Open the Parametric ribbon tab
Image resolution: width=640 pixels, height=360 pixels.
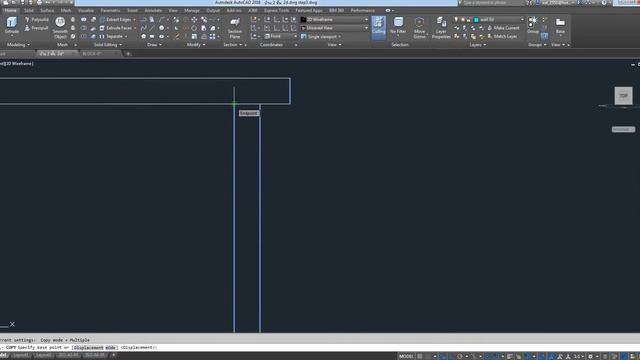point(110,11)
